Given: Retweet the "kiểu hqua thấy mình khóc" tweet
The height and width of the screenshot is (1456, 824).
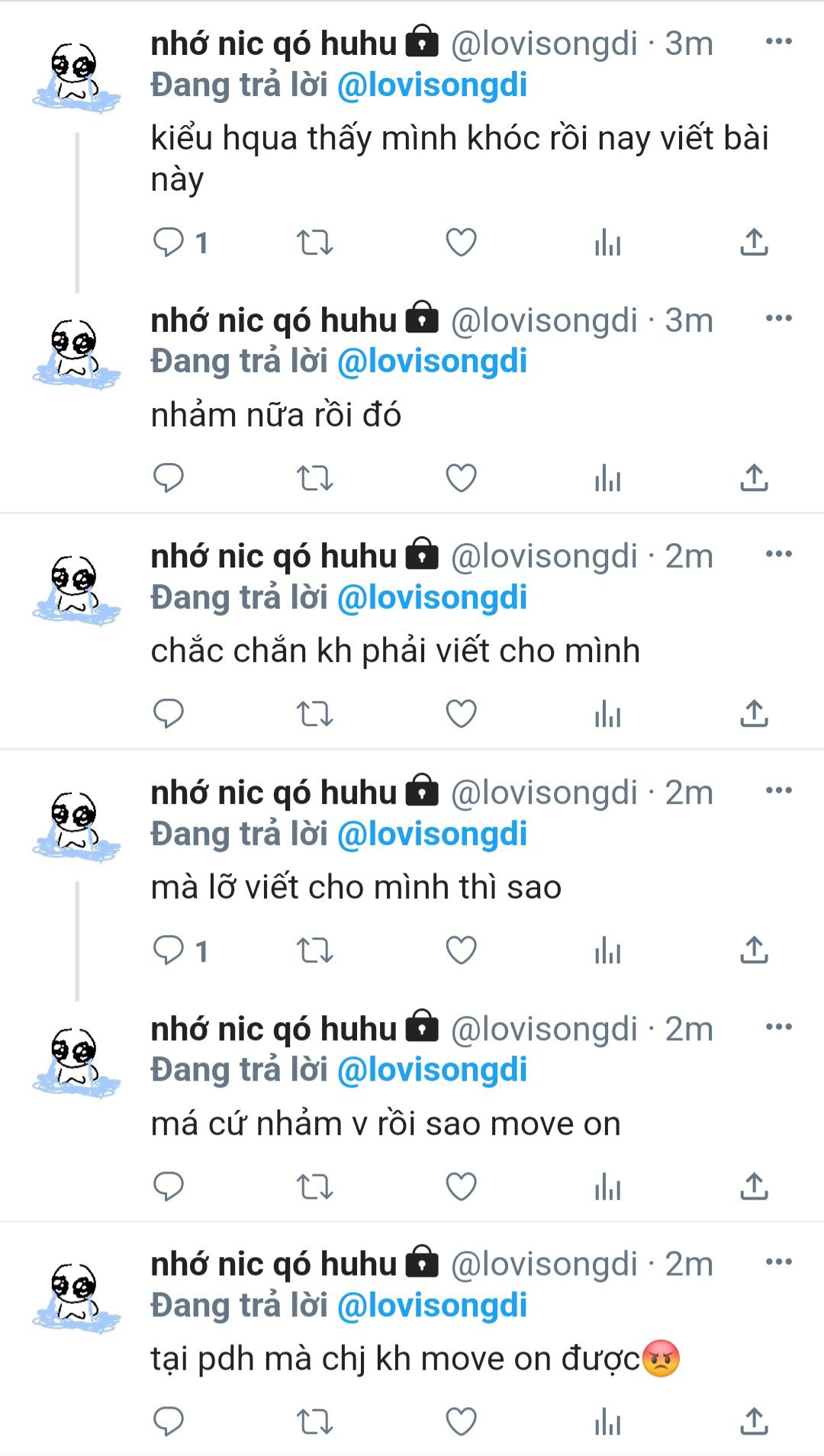Looking at the screenshot, I should [314, 243].
